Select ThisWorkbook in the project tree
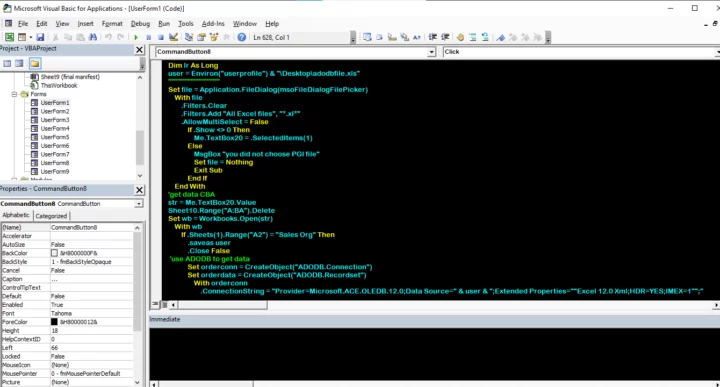 [x=59, y=85]
